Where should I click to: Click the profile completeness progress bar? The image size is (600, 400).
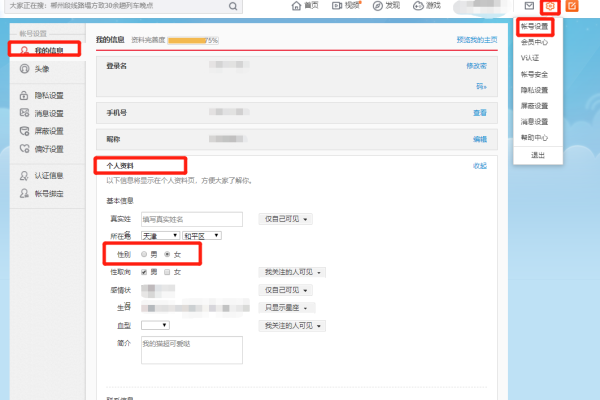click(x=193, y=40)
